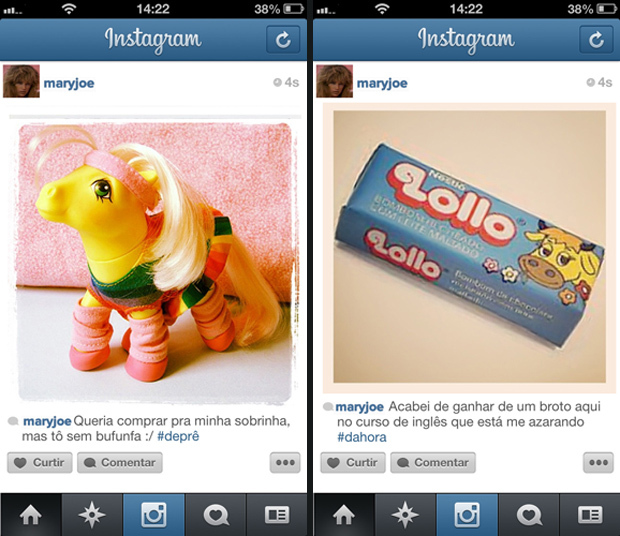This screenshot has width=620, height=536.
Task: Comment on the Lollo chocolate post
Action: coord(433,462)
